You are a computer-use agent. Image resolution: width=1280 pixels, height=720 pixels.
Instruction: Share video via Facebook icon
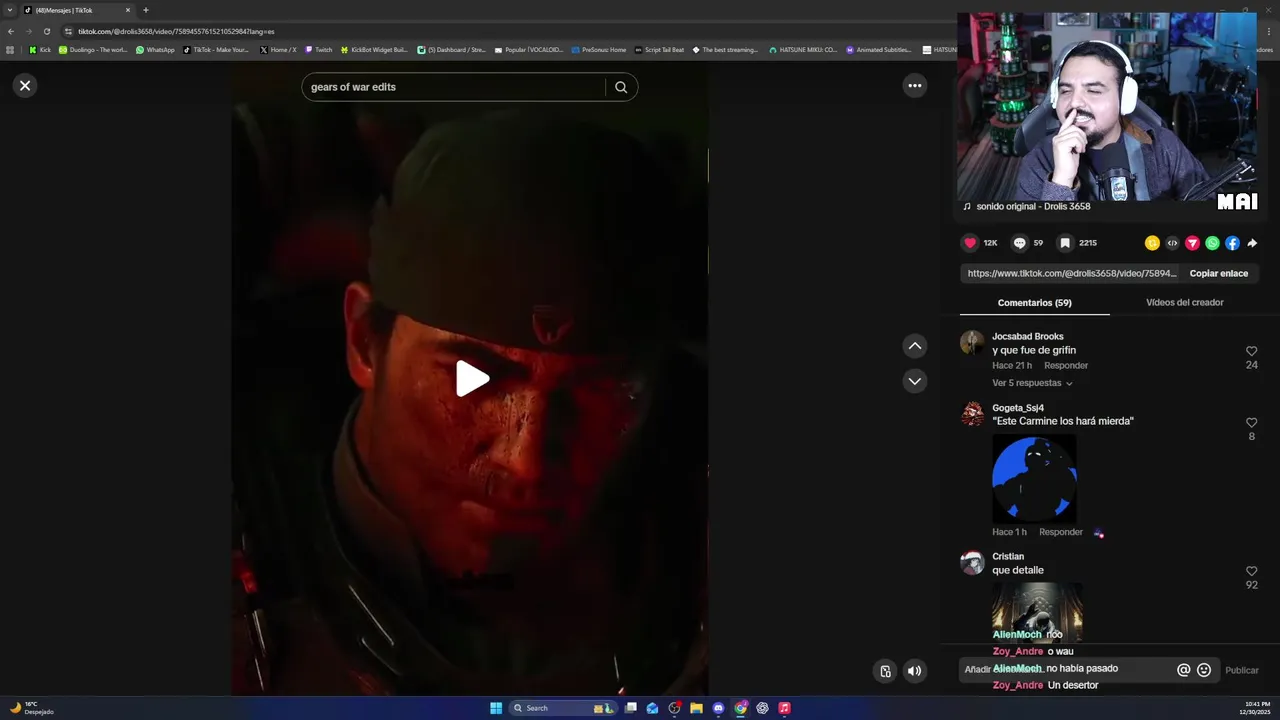[x=1232, y=243]
